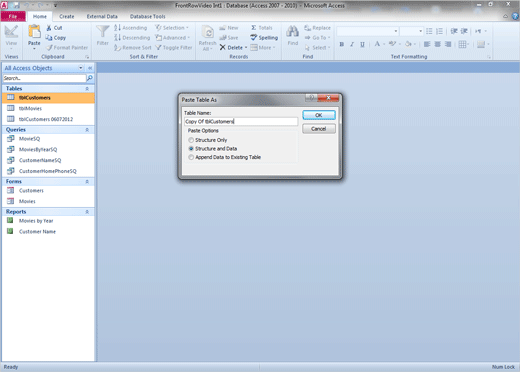
Task: Collapse the Forms group
Action: [x=87, y=182]
